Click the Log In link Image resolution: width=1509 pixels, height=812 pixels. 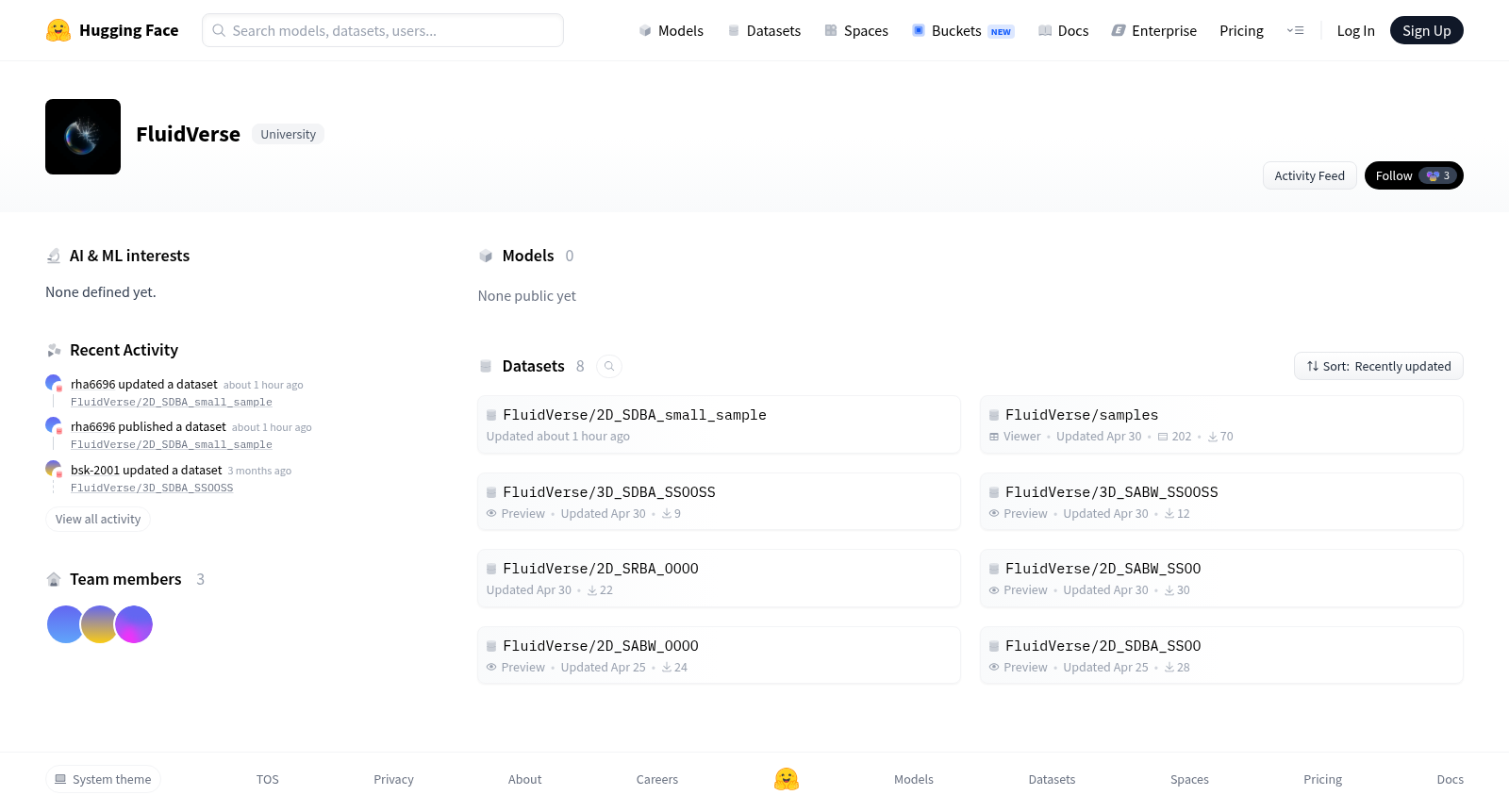tap(1355, 30)
